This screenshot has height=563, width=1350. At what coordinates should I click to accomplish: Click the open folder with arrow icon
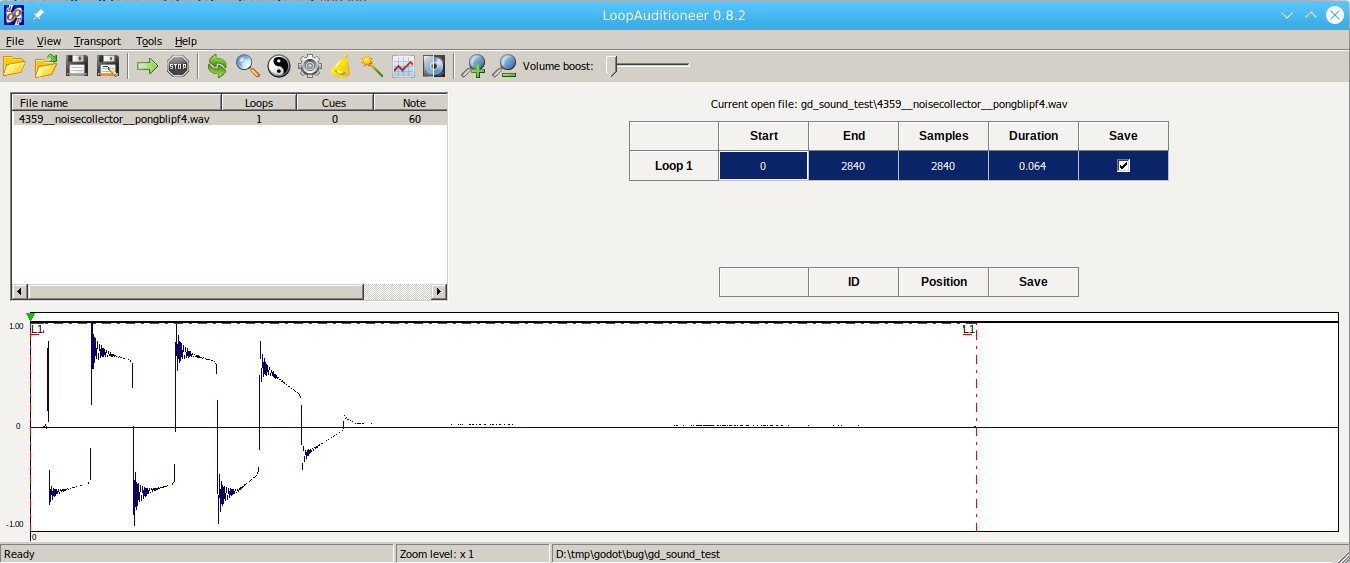click(x=46, y=67)
